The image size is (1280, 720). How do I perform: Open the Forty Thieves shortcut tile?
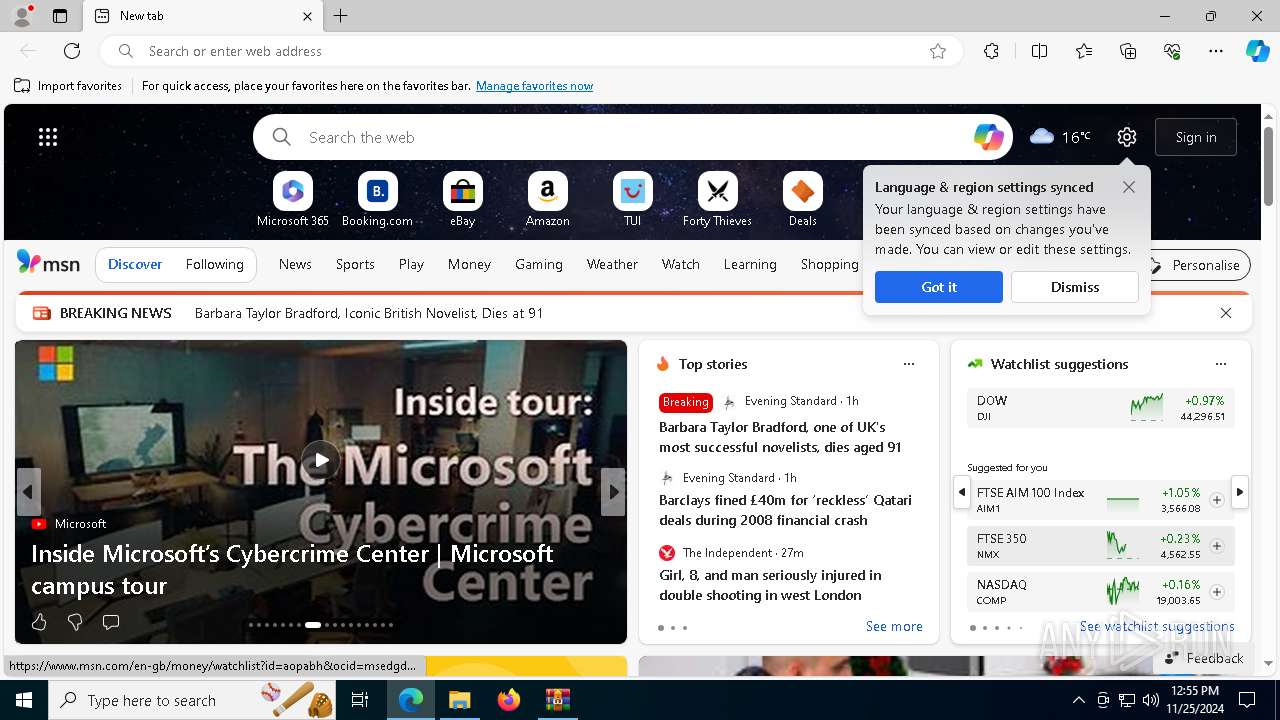point(717,199)
